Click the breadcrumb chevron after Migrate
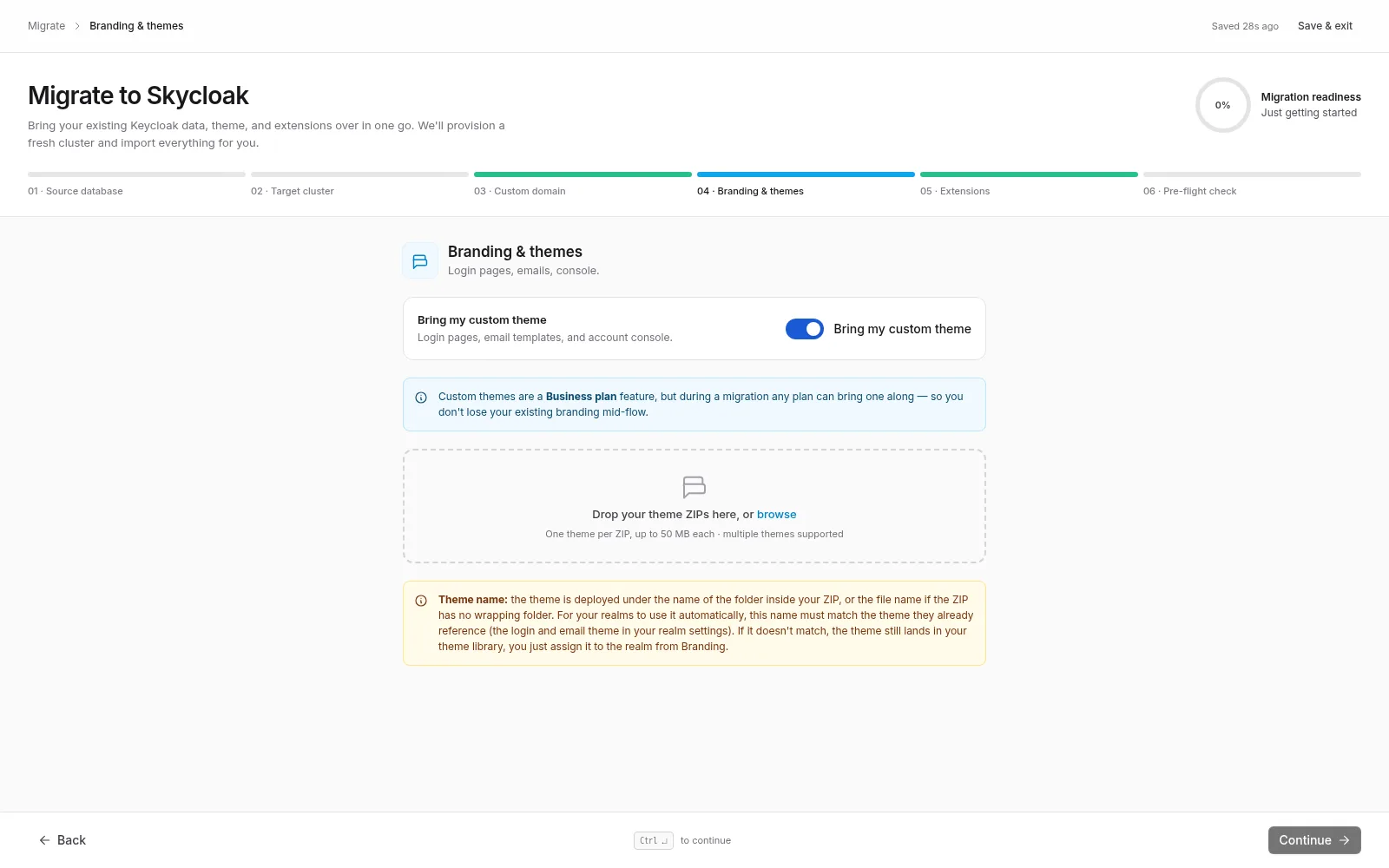Screen dimensions: 1389x868 pos(77,26)
